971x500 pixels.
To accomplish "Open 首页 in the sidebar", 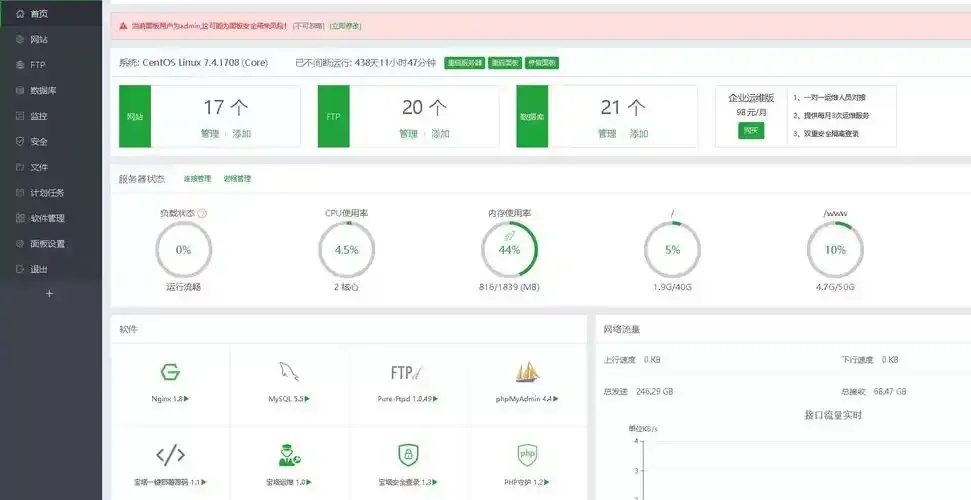I will click(x=51, y=14).
